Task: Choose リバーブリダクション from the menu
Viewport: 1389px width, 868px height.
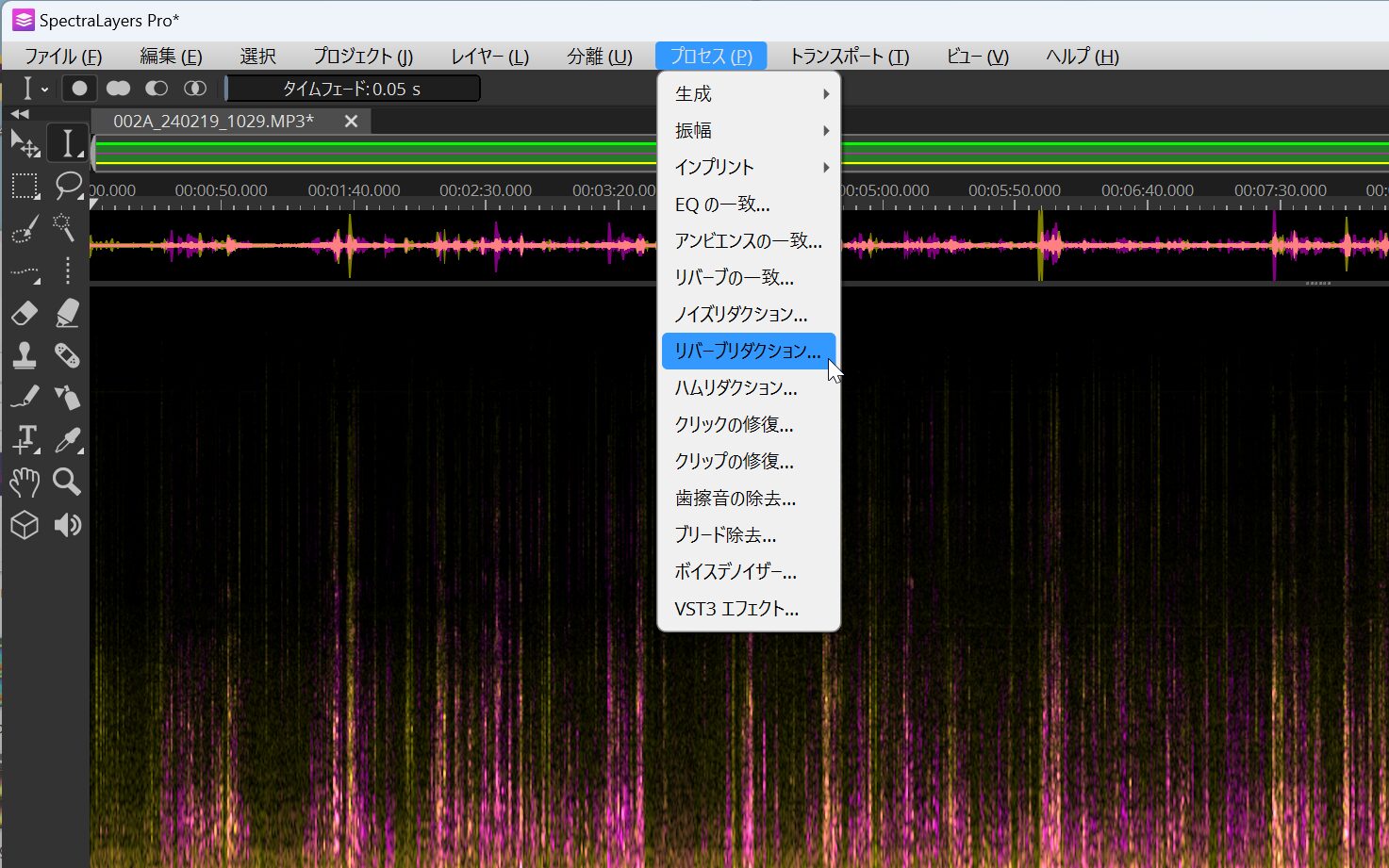Action: point(748,351)
